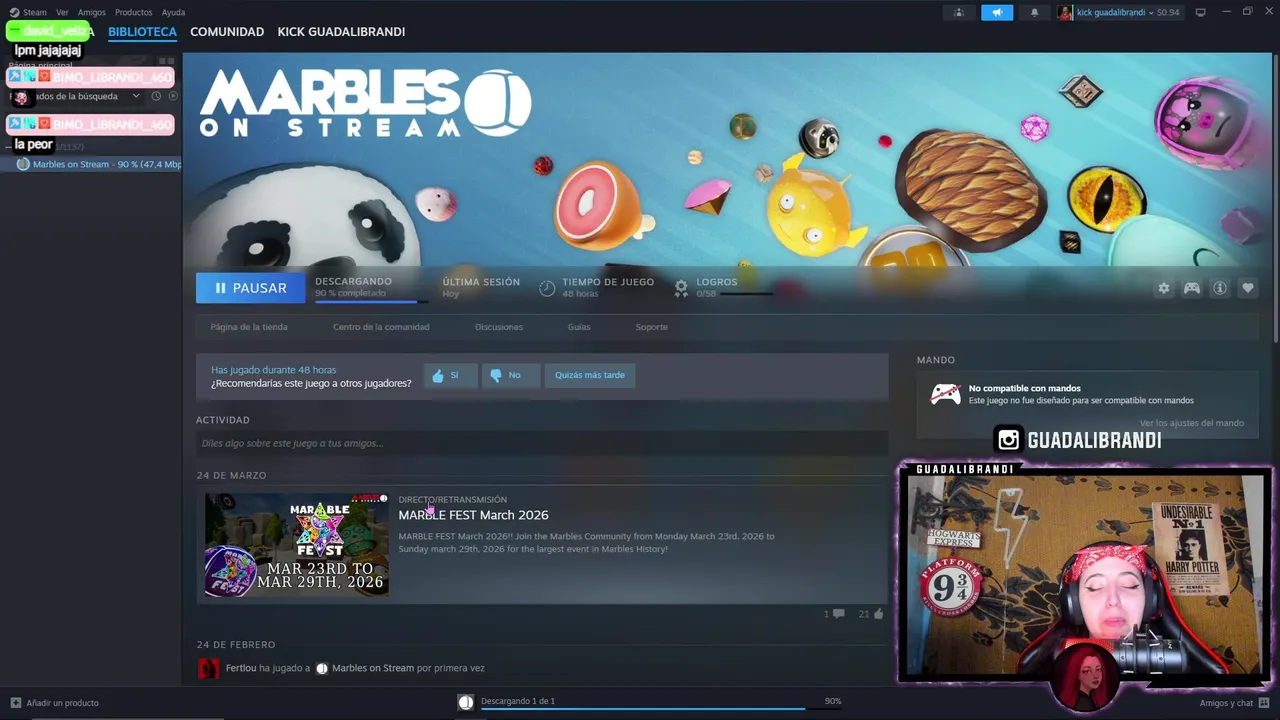The width and height of the screenshot is (1280, 720).
Task: Click the No thumbs down button
Action: (x=510, y=376)
